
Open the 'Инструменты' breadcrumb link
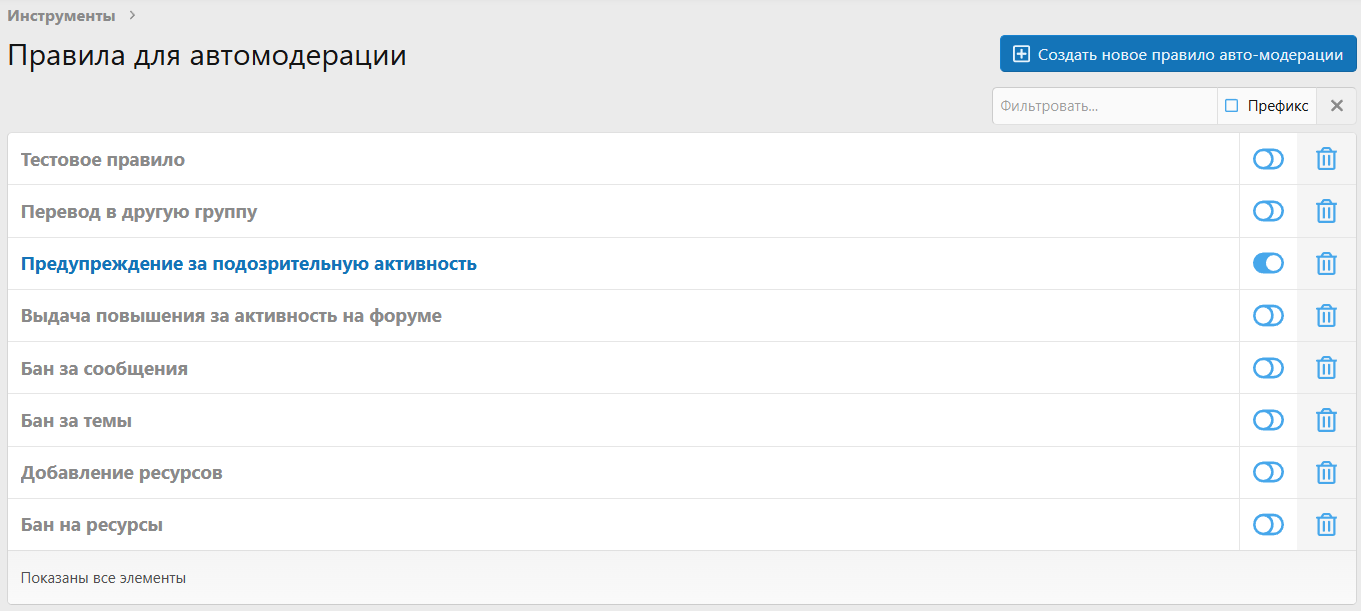click(x=61, y=16)
